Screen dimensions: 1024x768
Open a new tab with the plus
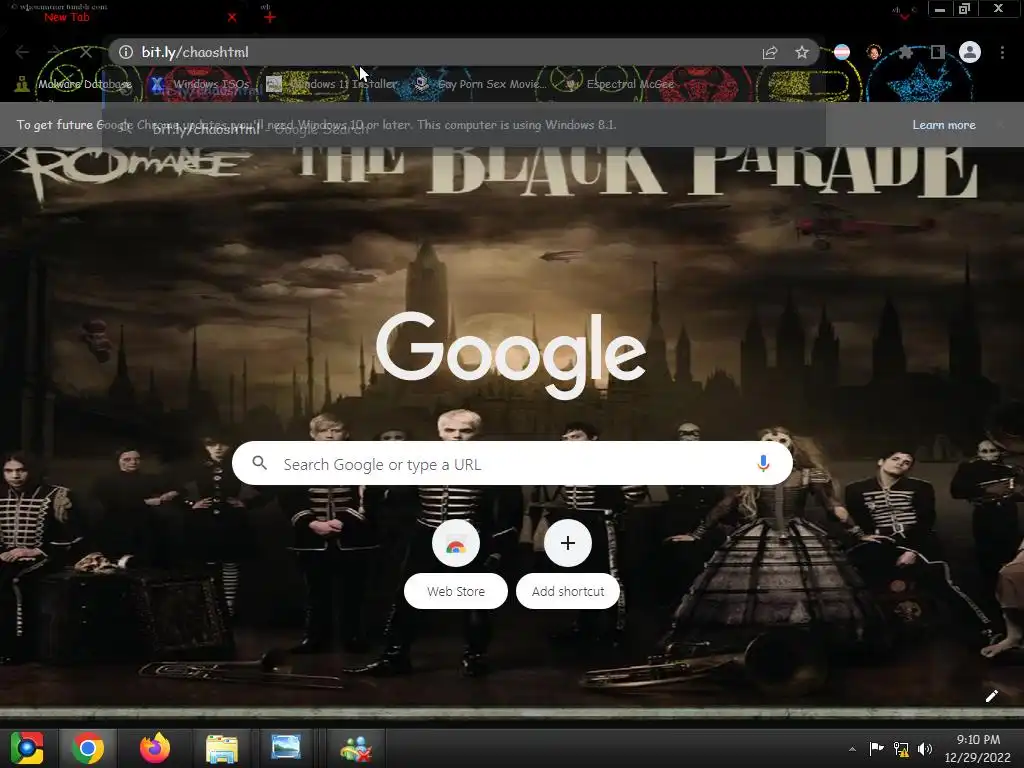click(x=270, y=17)
